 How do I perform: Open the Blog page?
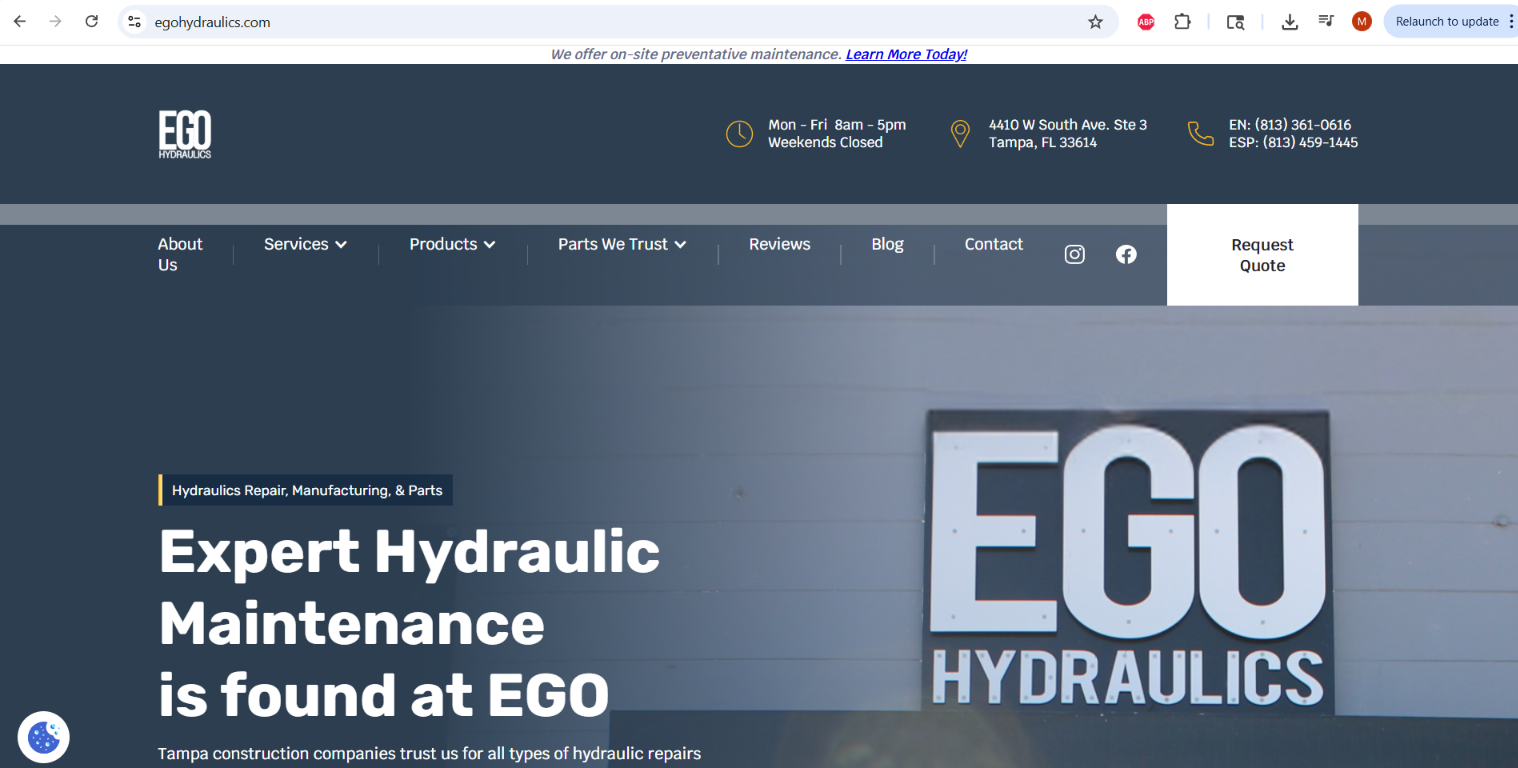coord(887,244)
